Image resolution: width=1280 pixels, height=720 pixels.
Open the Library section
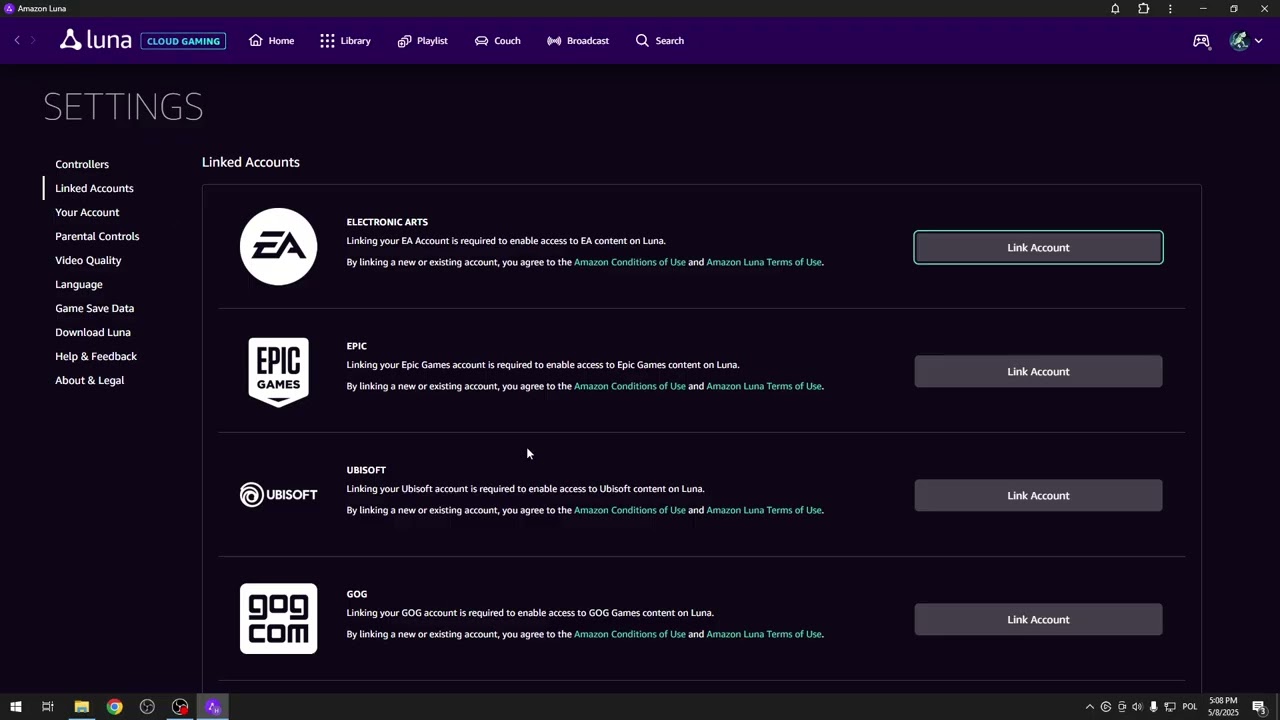click(345, 41)
